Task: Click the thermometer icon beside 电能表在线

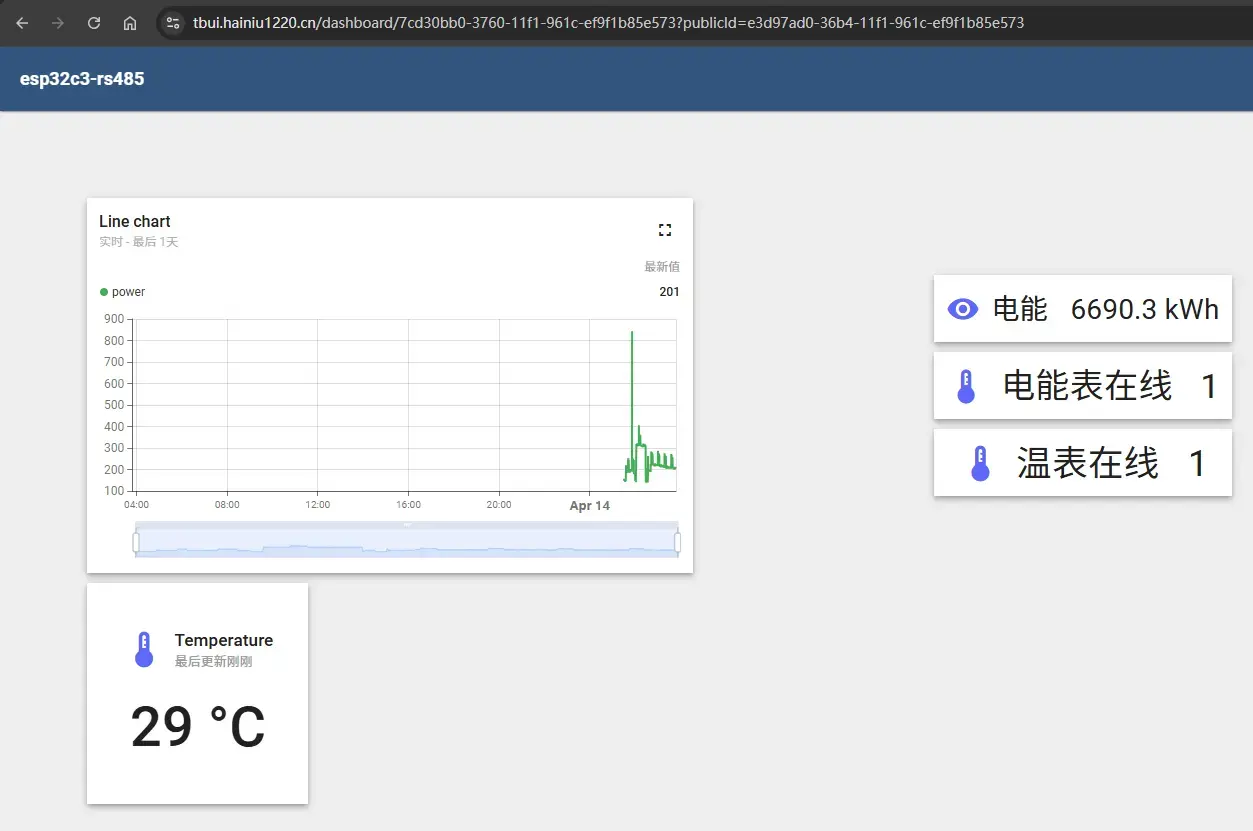Action: click(x=966, y=386)
